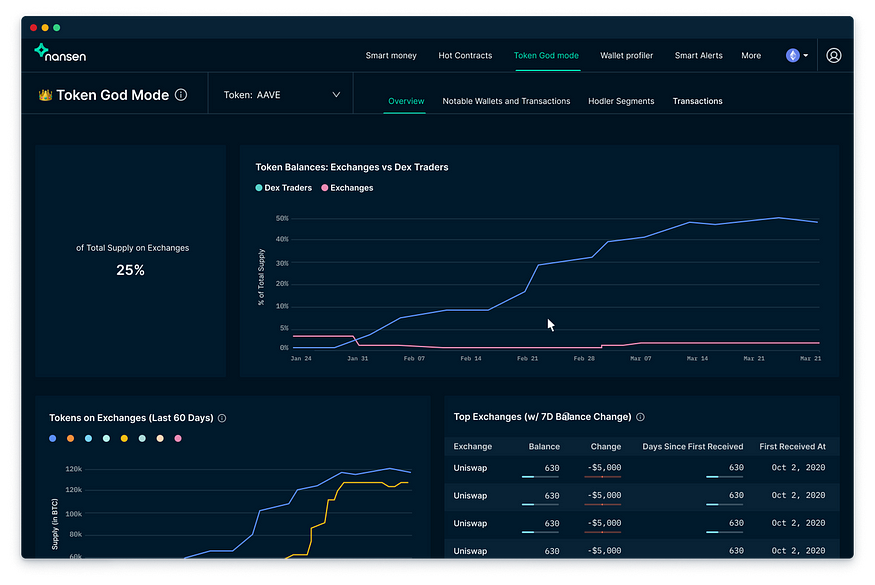Open the Wallet profiler page
875x585 pixels.
[626, 56]
